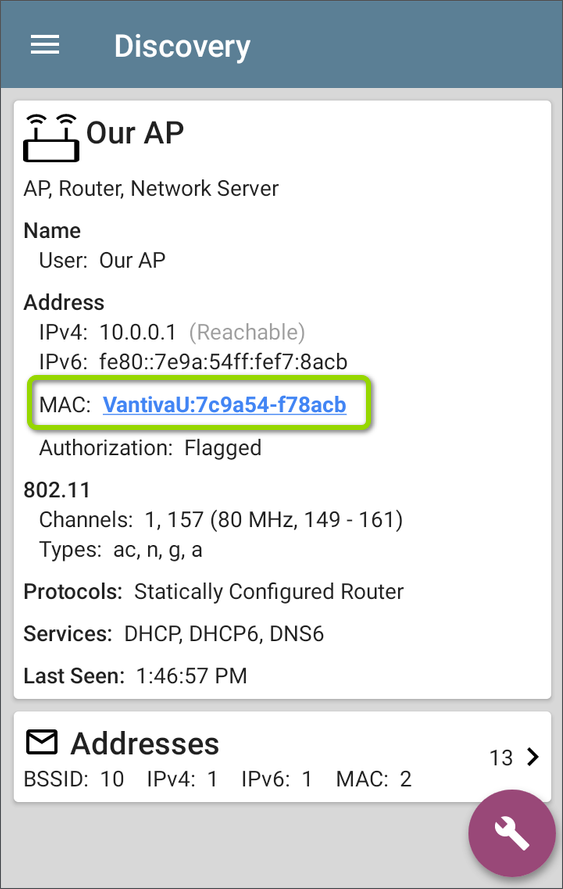This screenshot has width=563, height=889.
Task: Tap the User name Our AP row
Action: [x=102, y=261]
